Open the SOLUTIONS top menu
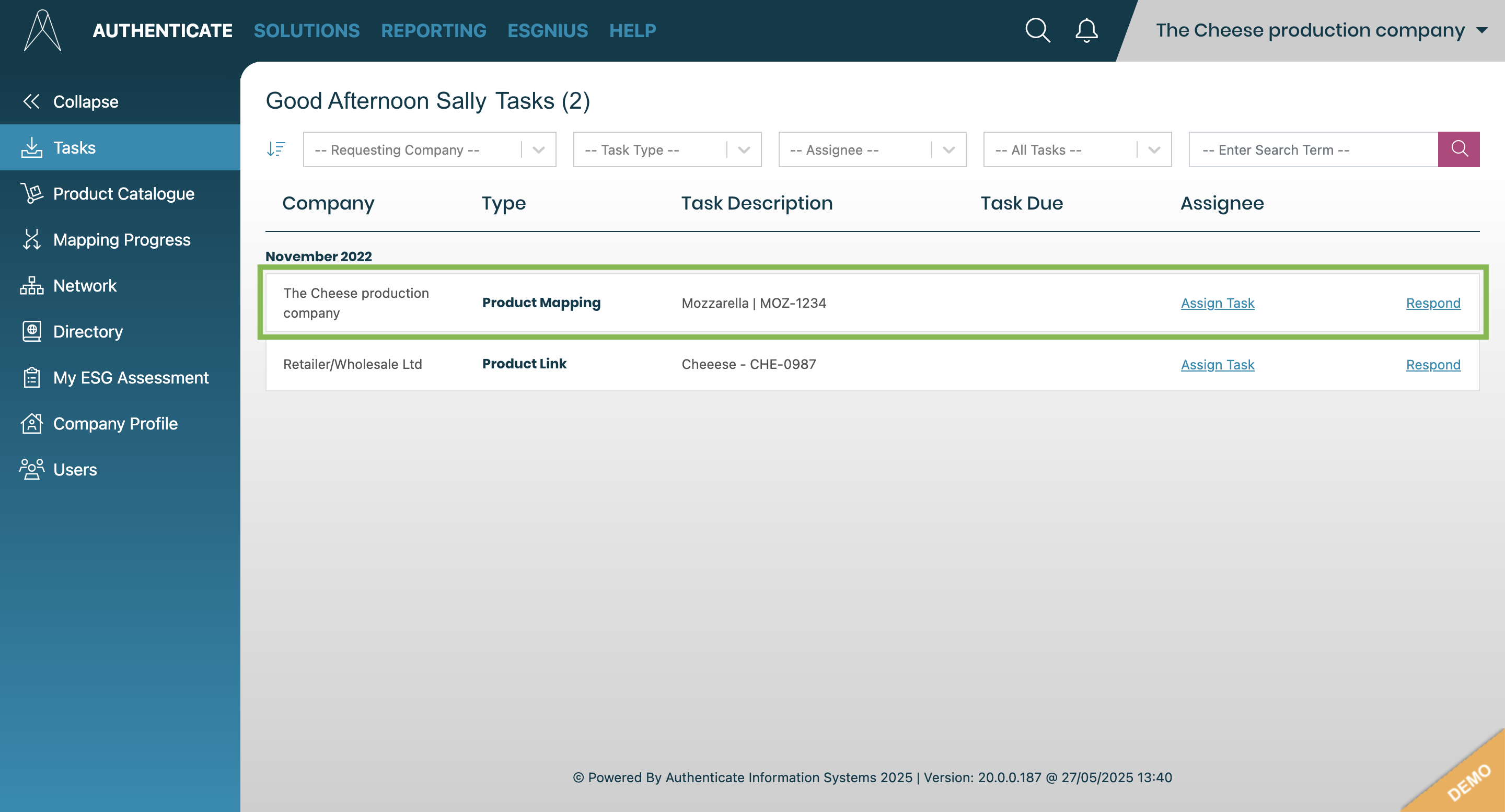The image size is (1505, 812). tap(306, 30)
